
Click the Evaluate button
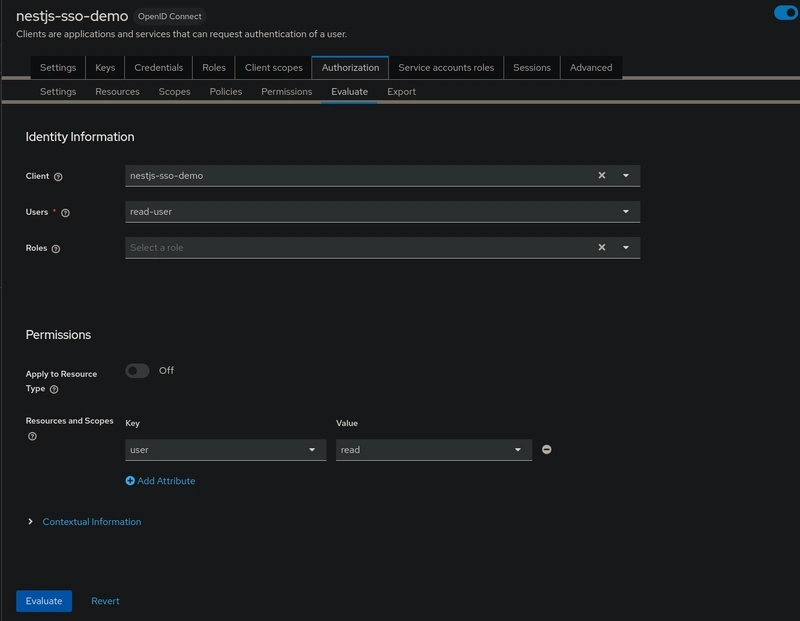pos(44,601)
